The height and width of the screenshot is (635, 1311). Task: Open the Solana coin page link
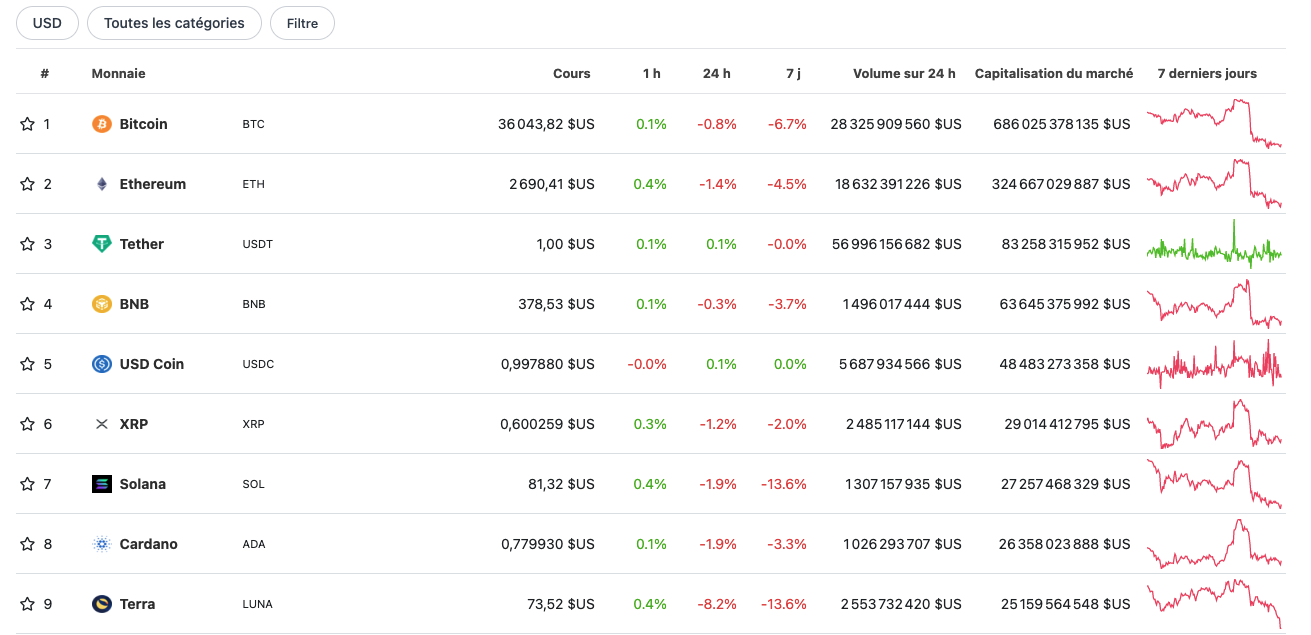[x=142, y=484]
